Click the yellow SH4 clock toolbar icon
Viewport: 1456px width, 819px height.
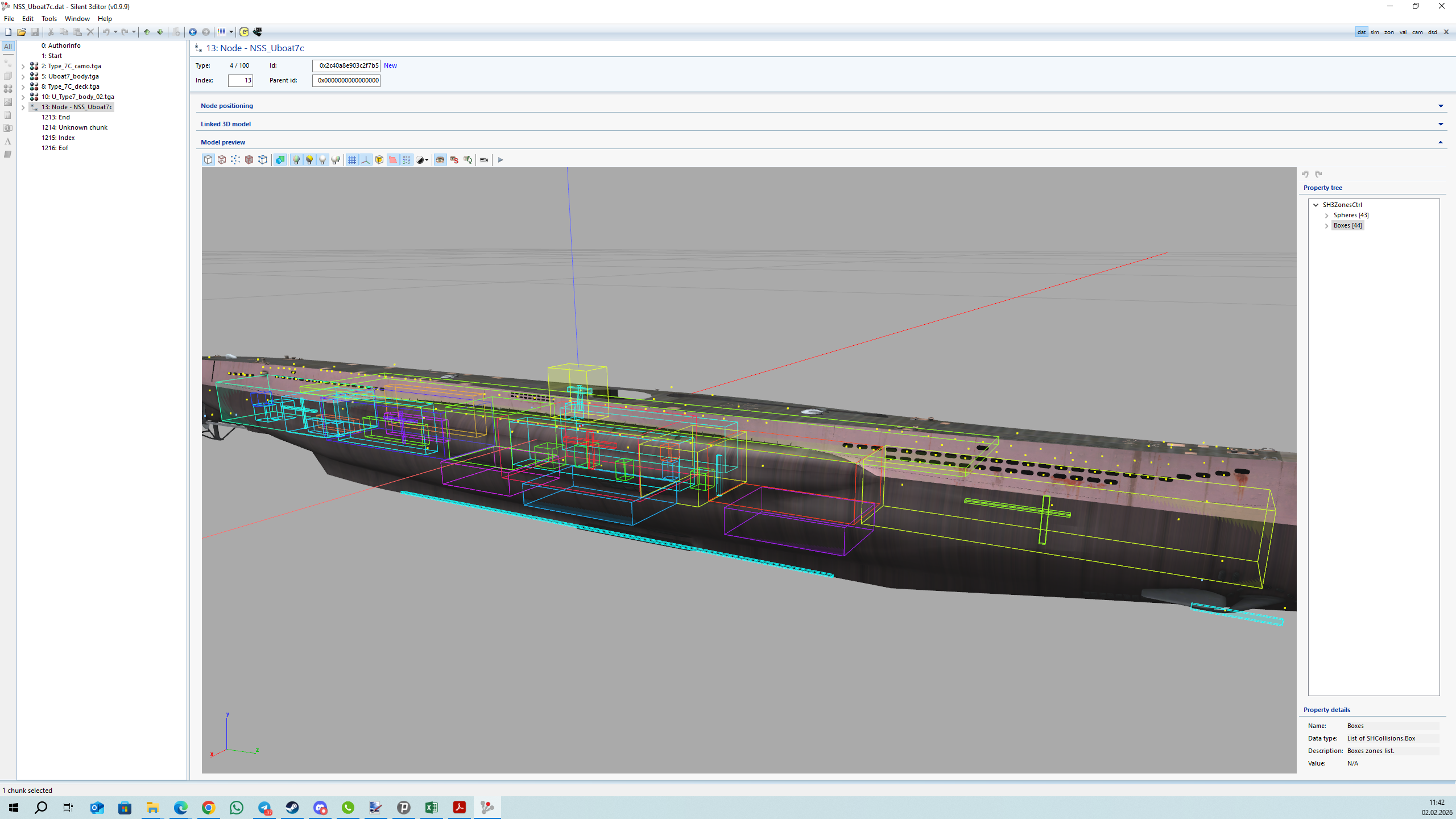[x=244, y=32]
